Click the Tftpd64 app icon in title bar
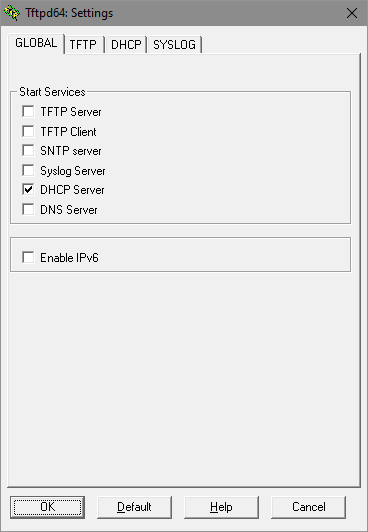 (x=12, y=13)
